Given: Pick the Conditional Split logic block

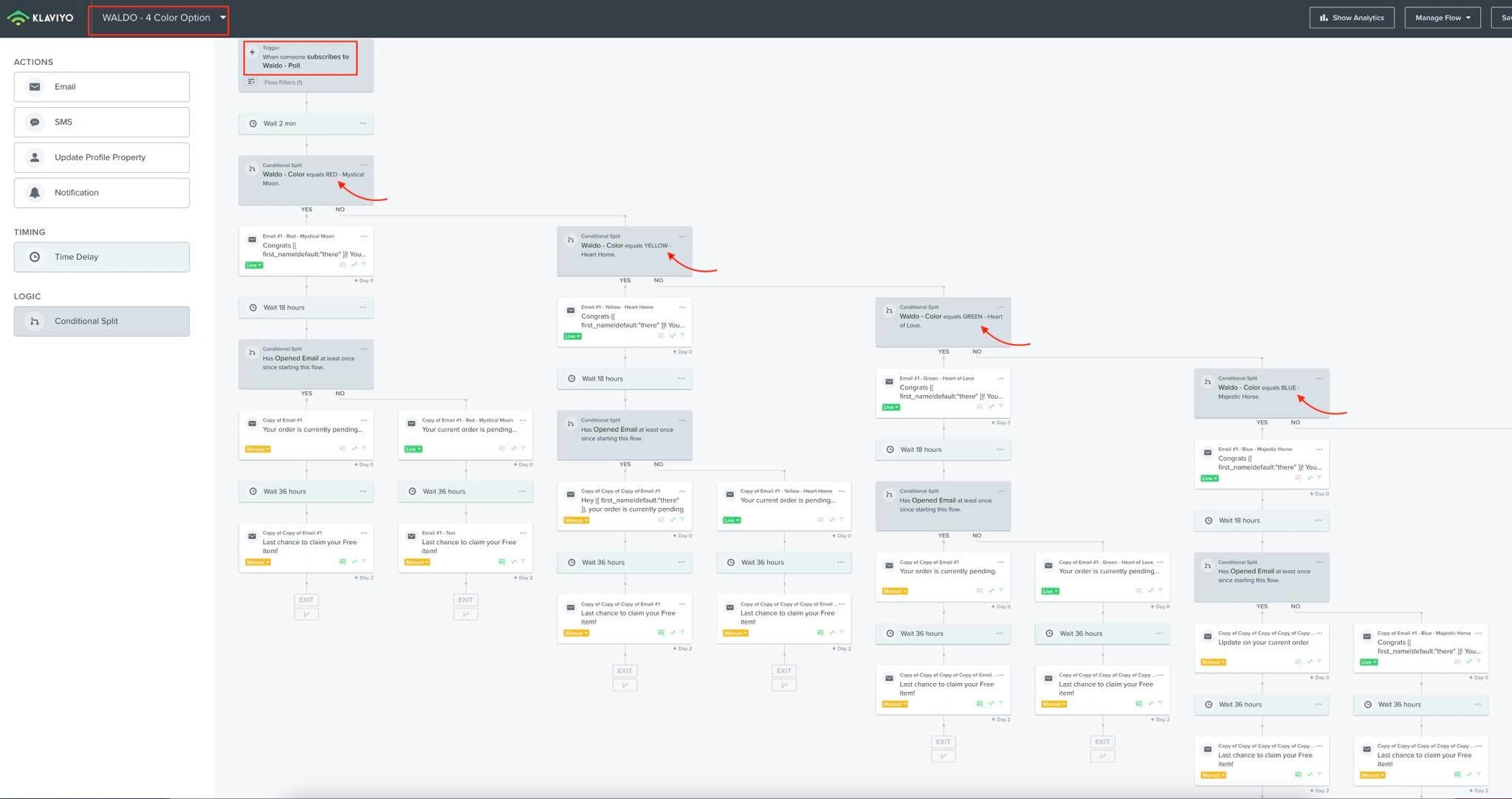Looking at the screenshot, I should coord(101,321).
